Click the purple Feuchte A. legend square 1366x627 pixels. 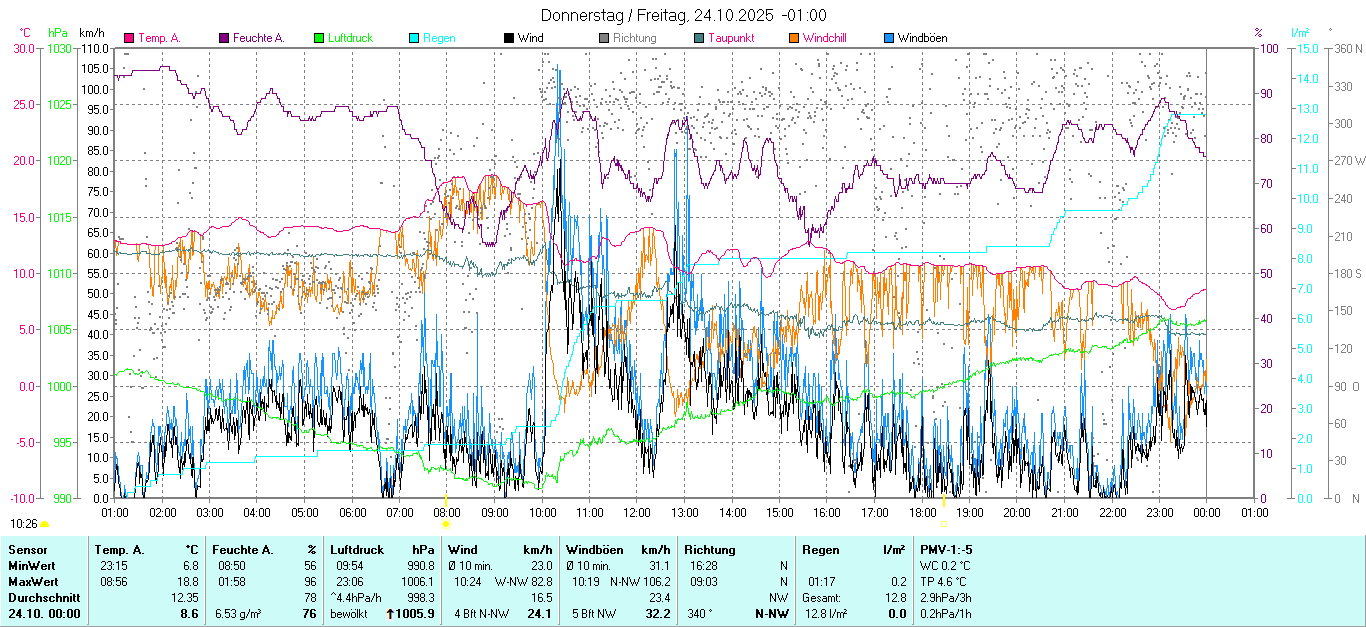click(x=224, y=38)
